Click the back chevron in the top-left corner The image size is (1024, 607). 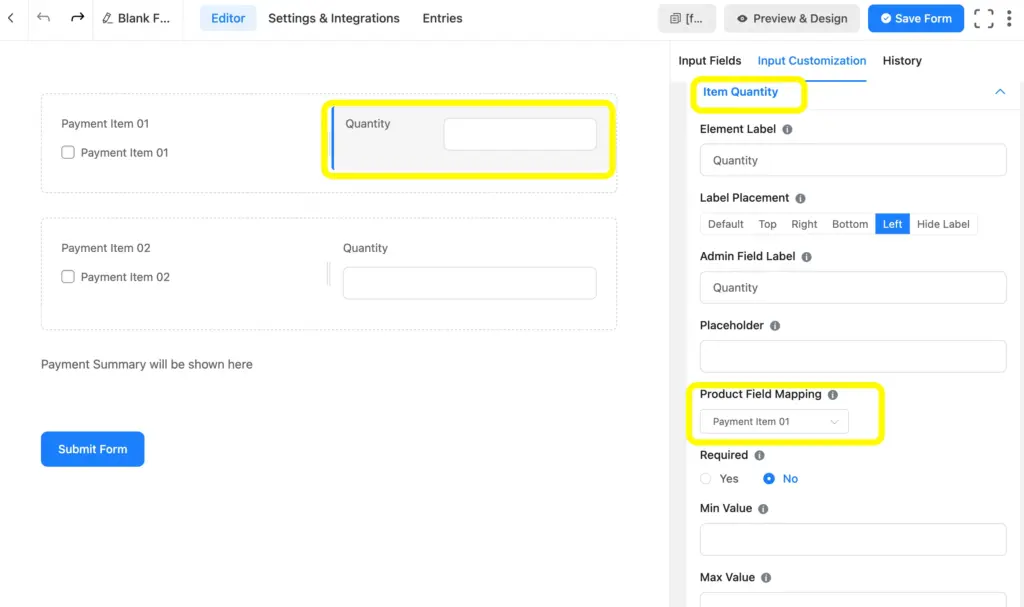pos(13,18)
